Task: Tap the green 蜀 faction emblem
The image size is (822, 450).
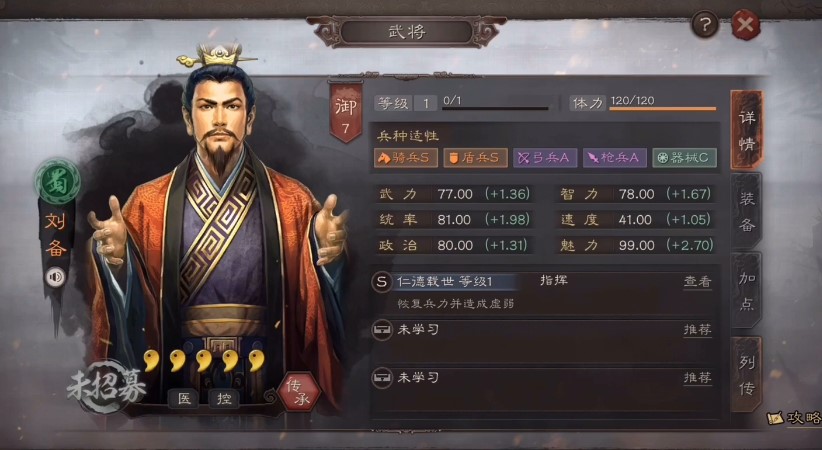Action: [58, 182]
